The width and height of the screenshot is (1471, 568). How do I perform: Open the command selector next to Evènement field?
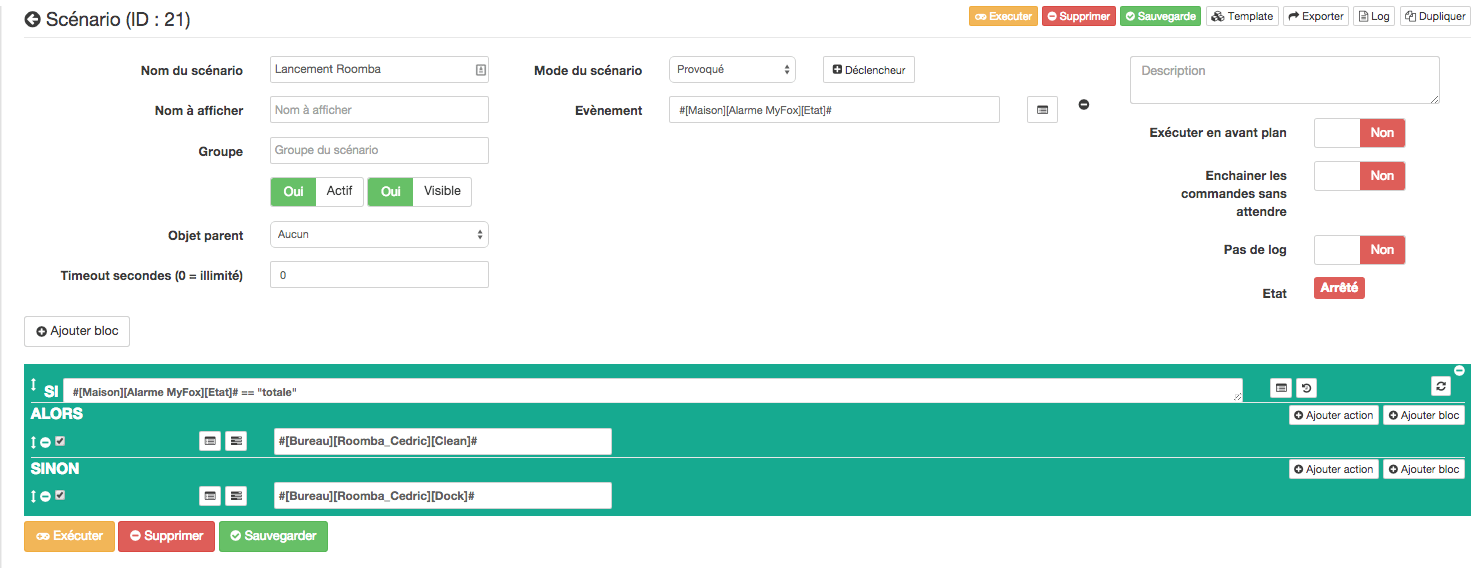1042,110
